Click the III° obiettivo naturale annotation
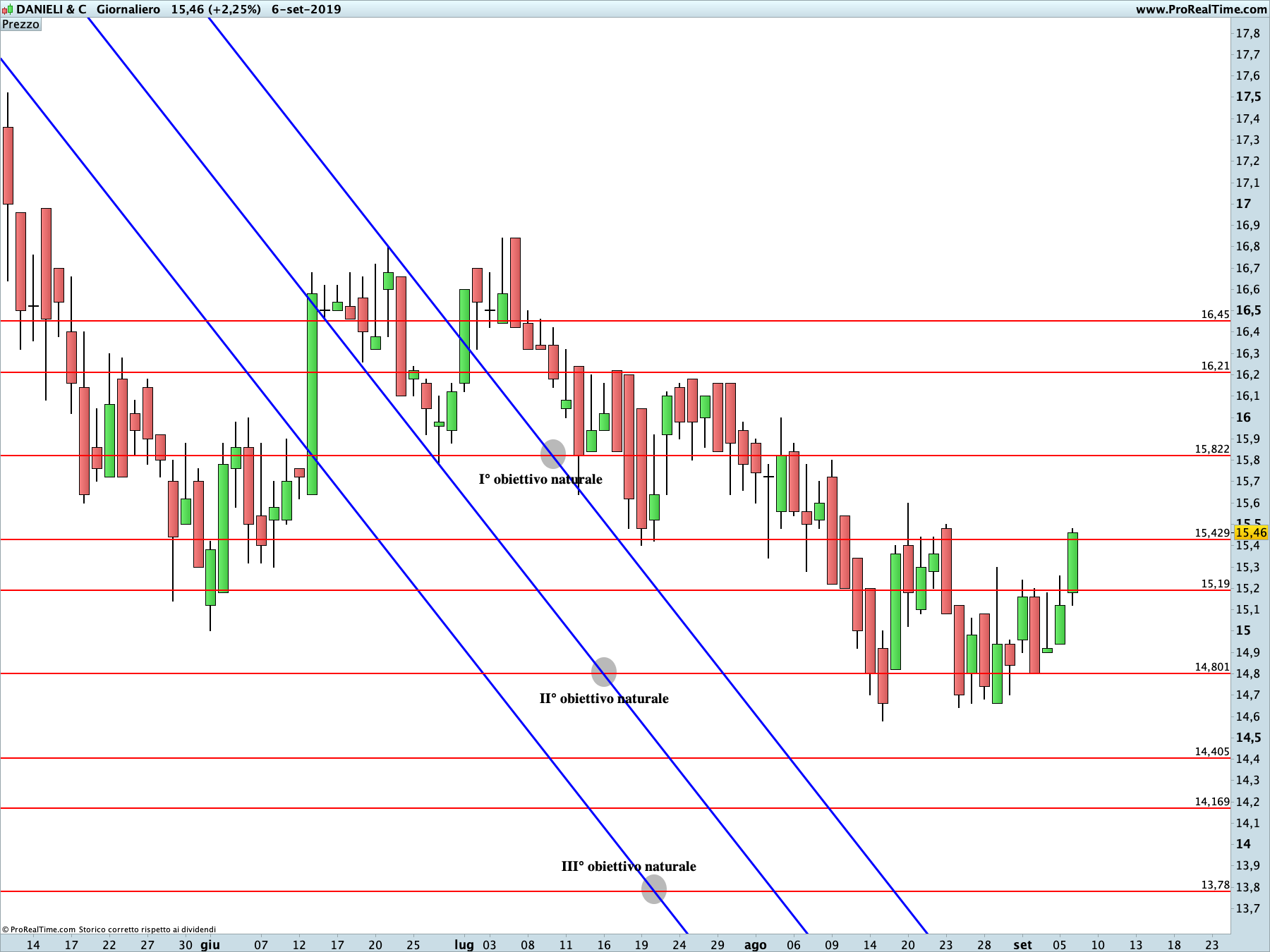The height and width of the screenshot is (952, 1270). [629, 866]
